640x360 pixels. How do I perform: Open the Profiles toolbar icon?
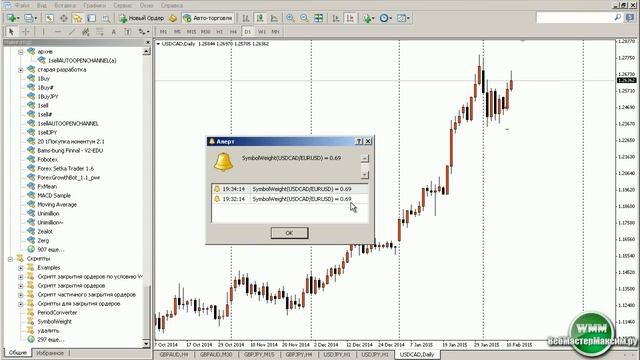click(x=30, y=18)
